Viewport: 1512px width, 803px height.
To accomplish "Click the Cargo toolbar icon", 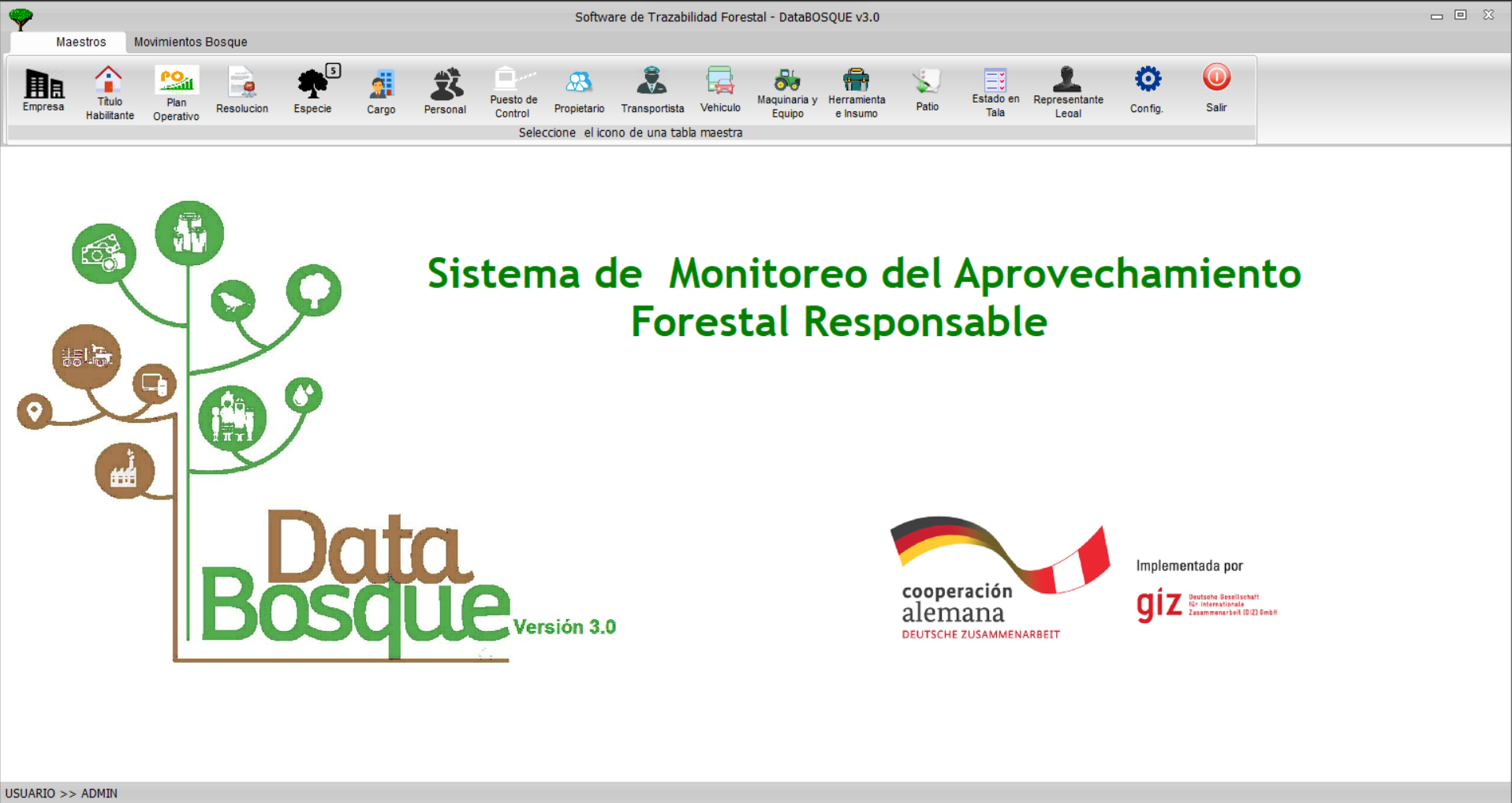I will tap(381, 84).
